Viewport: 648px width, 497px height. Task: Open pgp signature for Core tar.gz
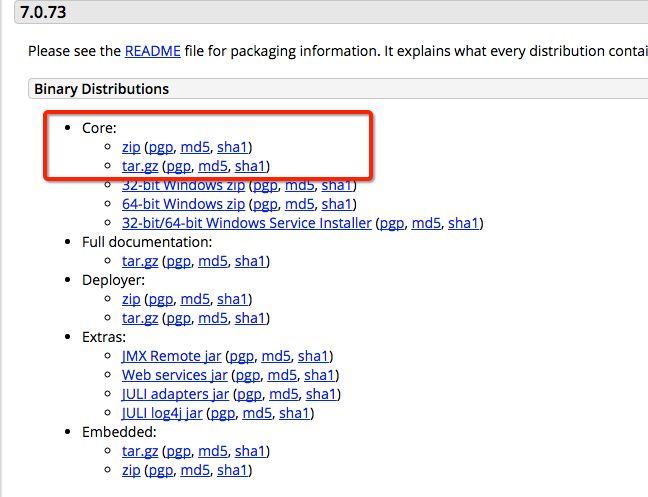[179, 166]
